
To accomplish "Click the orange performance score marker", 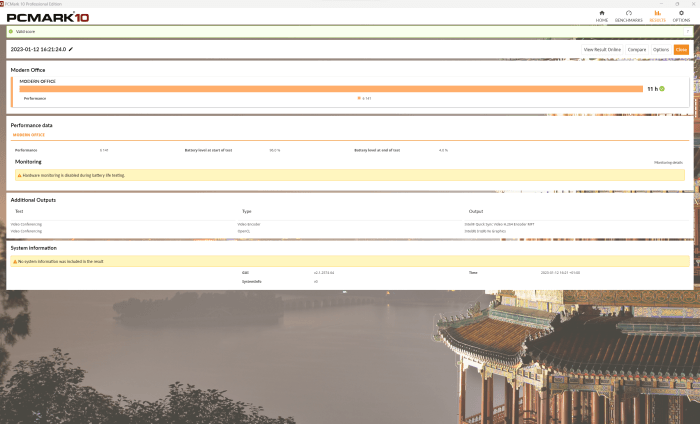I will (x=359, y=98).
